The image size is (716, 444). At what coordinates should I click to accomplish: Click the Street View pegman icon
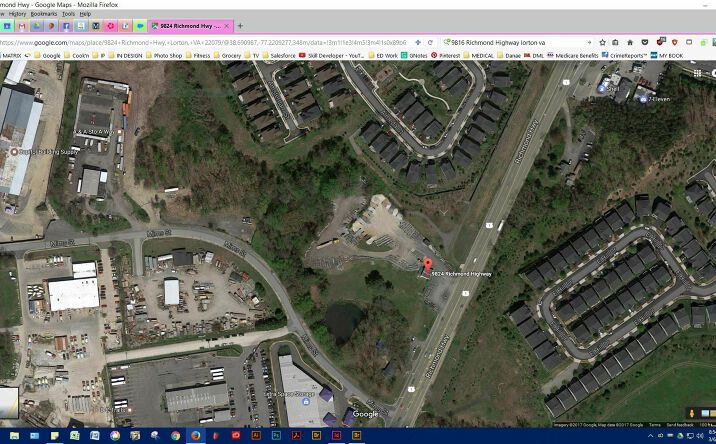tap(692, 413)
